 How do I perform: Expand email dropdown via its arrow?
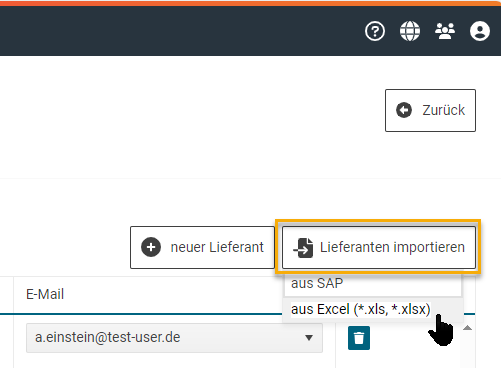309,338
